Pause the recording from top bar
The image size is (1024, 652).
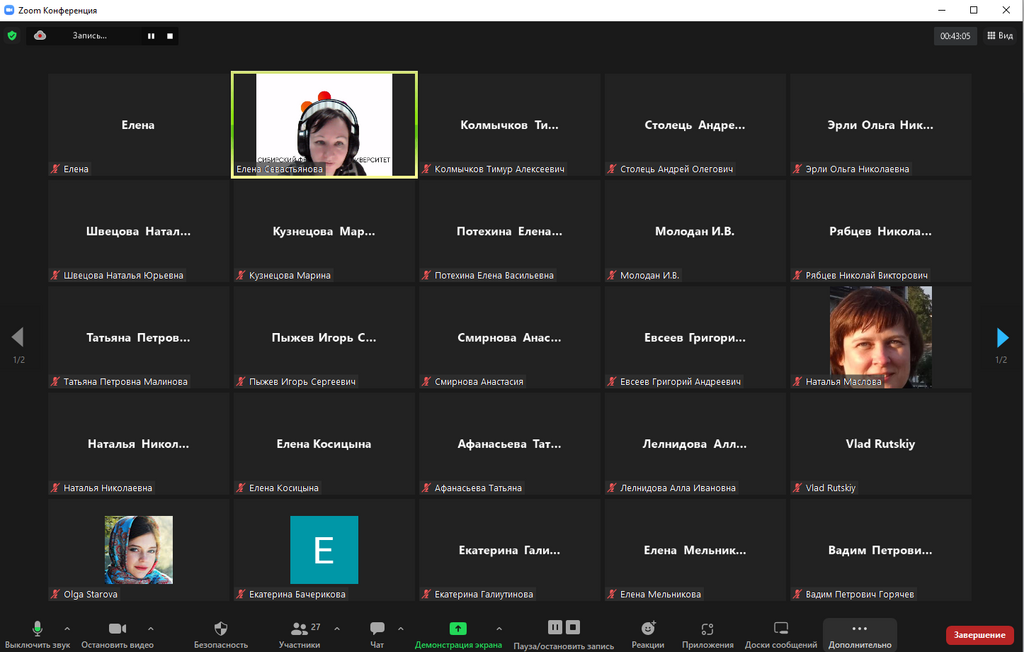pyautogui.click(x=151, y=36)
